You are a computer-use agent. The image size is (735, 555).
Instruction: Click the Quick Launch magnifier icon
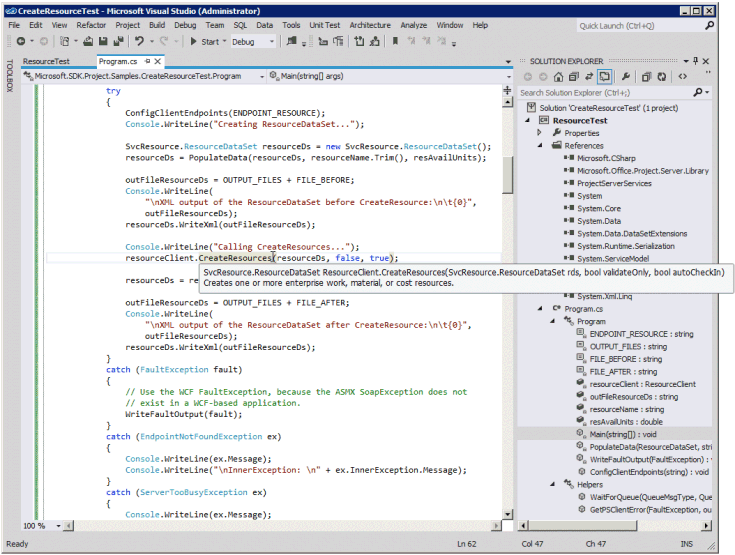tap(710, 25)
